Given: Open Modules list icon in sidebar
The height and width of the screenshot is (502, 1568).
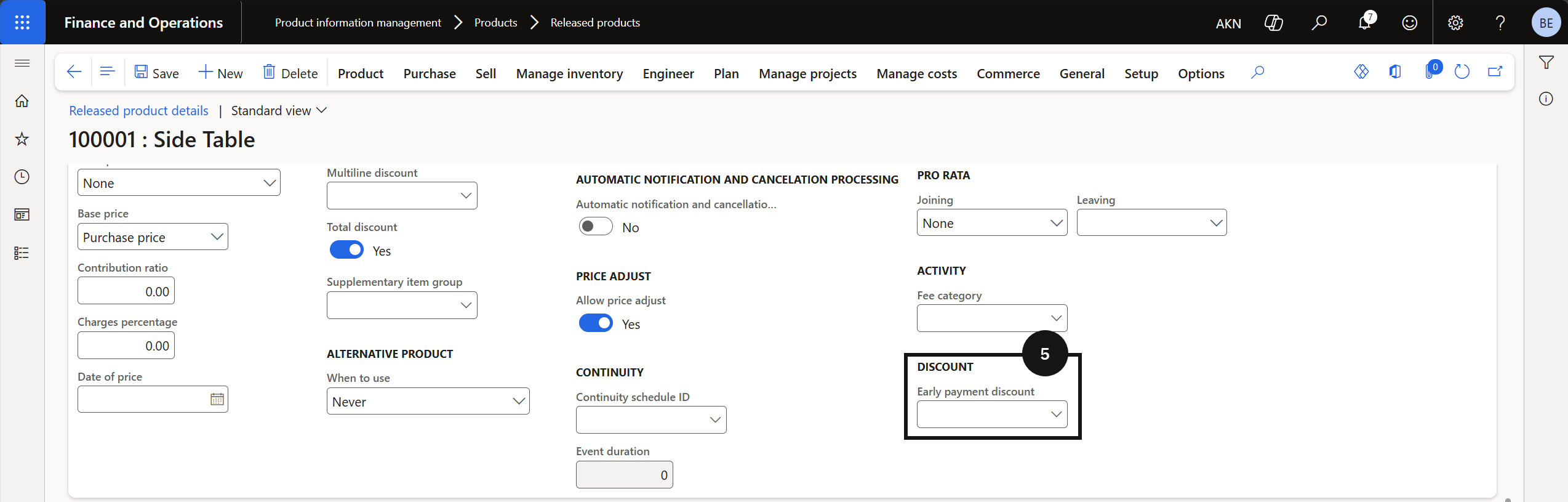Looking at the screenshot, I should 22,253.
